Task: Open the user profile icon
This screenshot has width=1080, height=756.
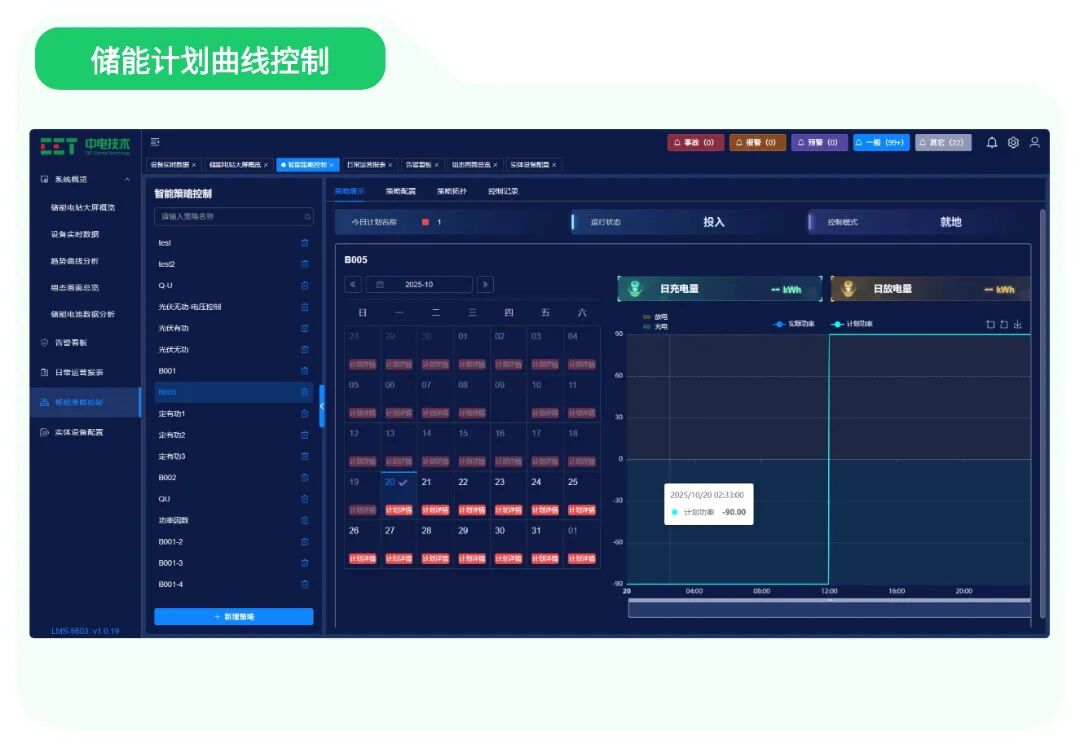Action: 1035,143
